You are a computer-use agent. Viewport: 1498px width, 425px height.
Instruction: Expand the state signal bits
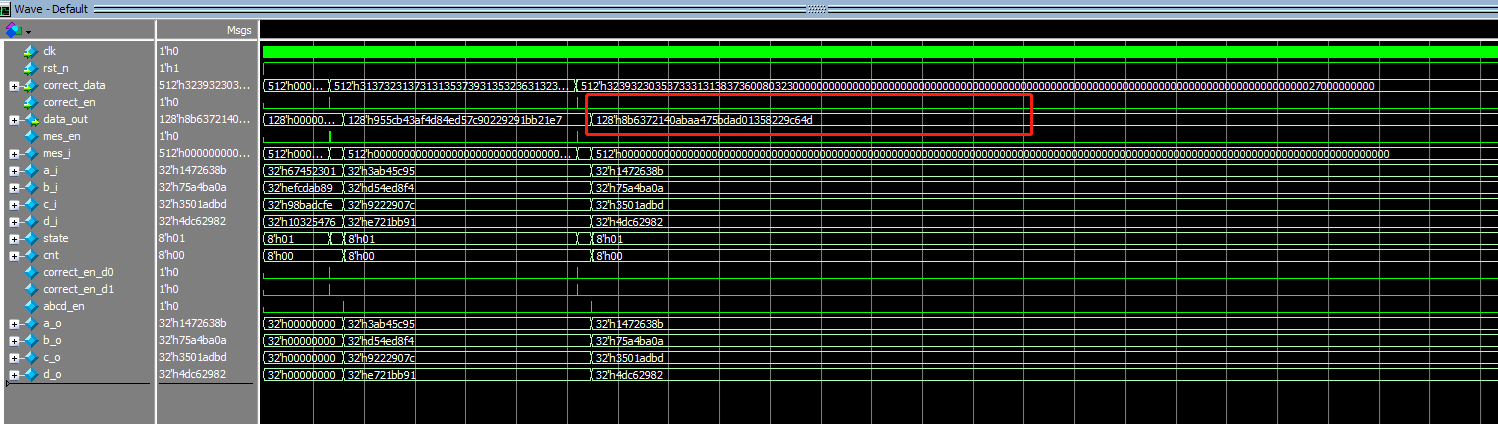13,239
